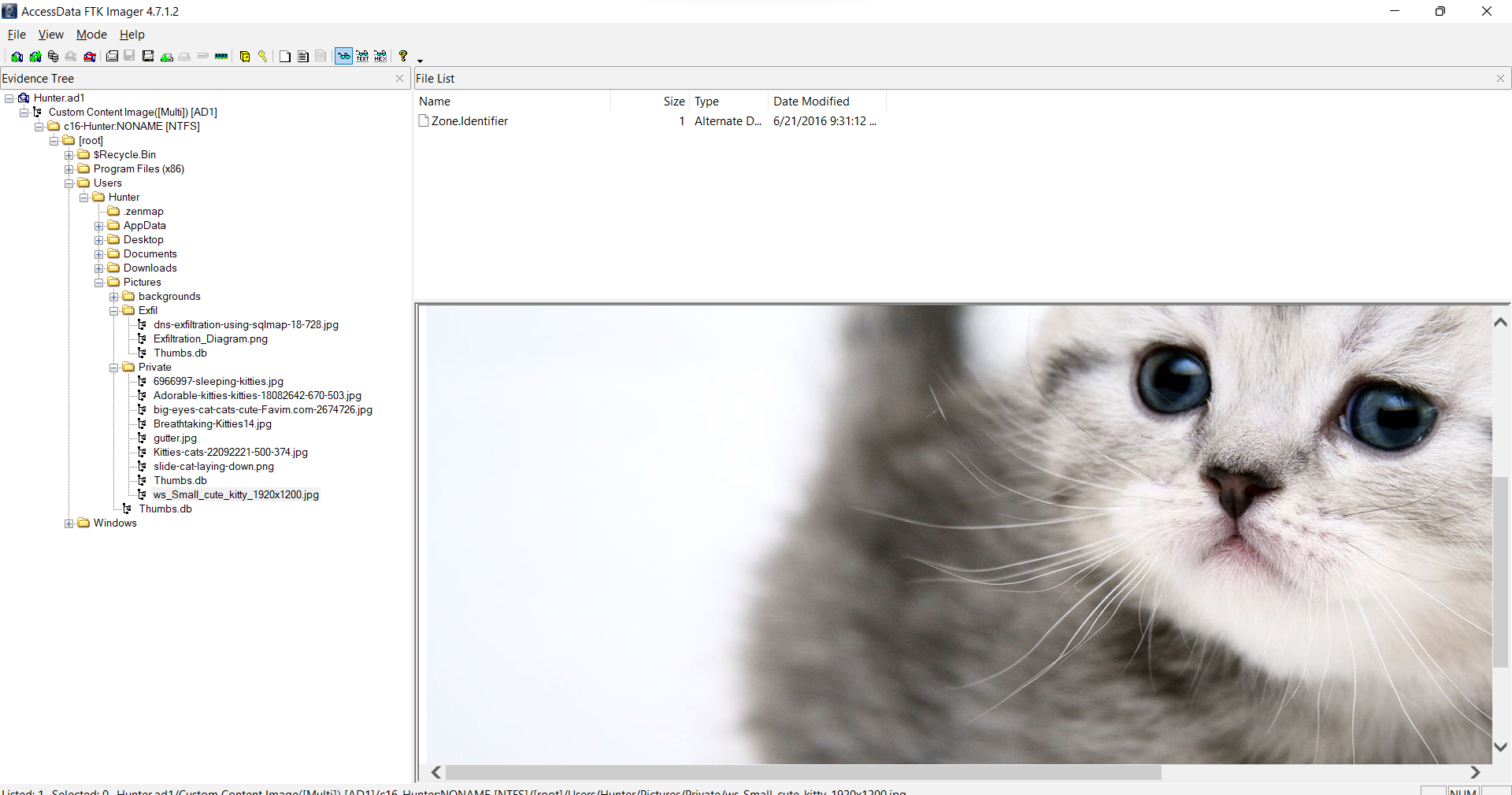Click the Remove Evidence Item icon
This screenshot has height=795, width=1512.
click(71, 56)
